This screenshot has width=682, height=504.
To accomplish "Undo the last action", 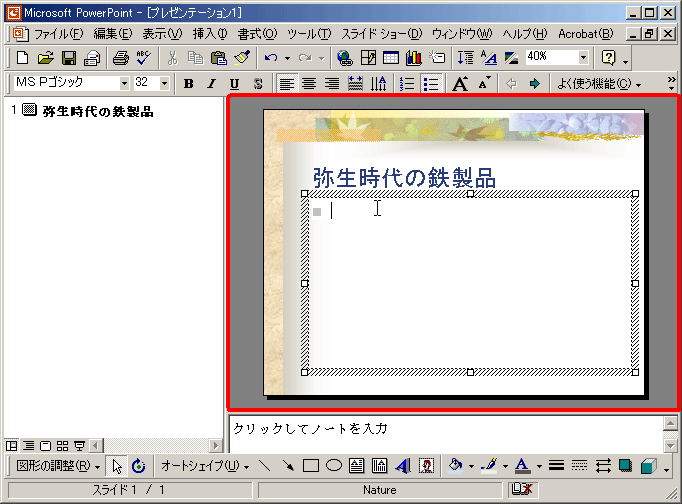I will point(271,58).
